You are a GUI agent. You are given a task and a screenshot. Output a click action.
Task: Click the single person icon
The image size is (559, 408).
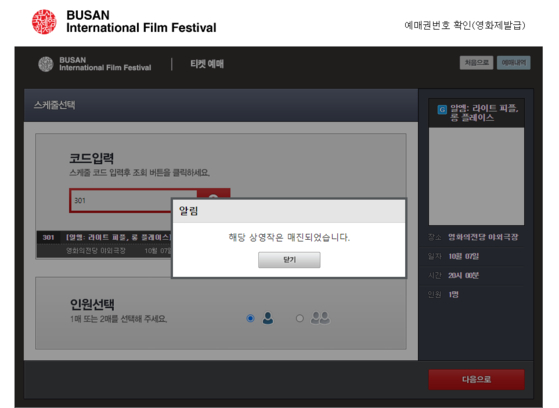[x=268, y=318]
